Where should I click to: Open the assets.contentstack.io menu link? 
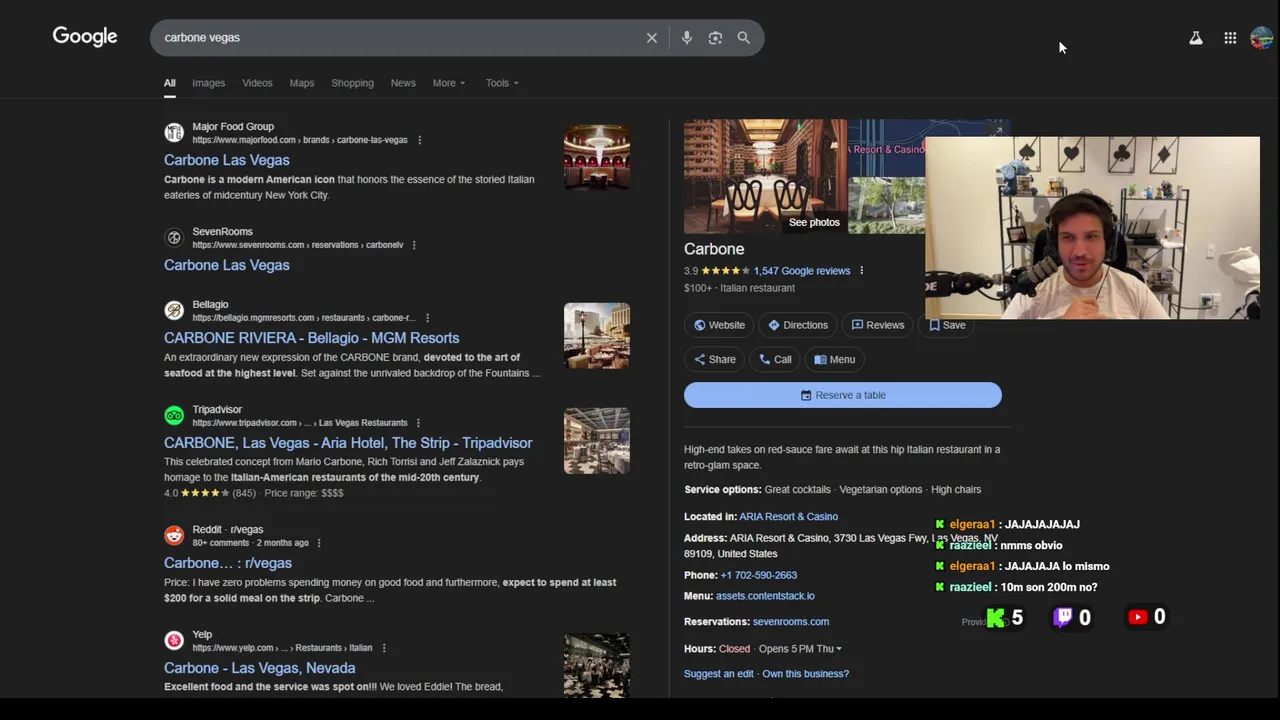[x=765, y=596]
